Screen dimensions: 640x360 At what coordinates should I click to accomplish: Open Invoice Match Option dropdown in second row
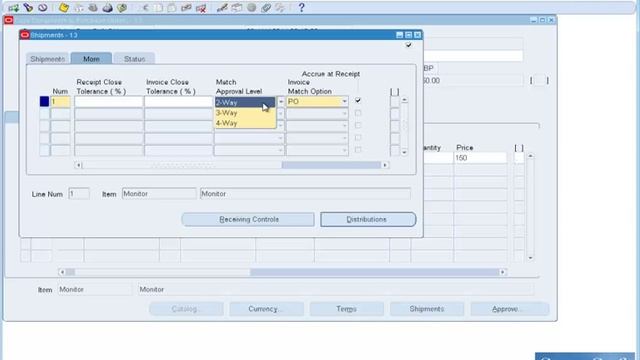(344, 113)
